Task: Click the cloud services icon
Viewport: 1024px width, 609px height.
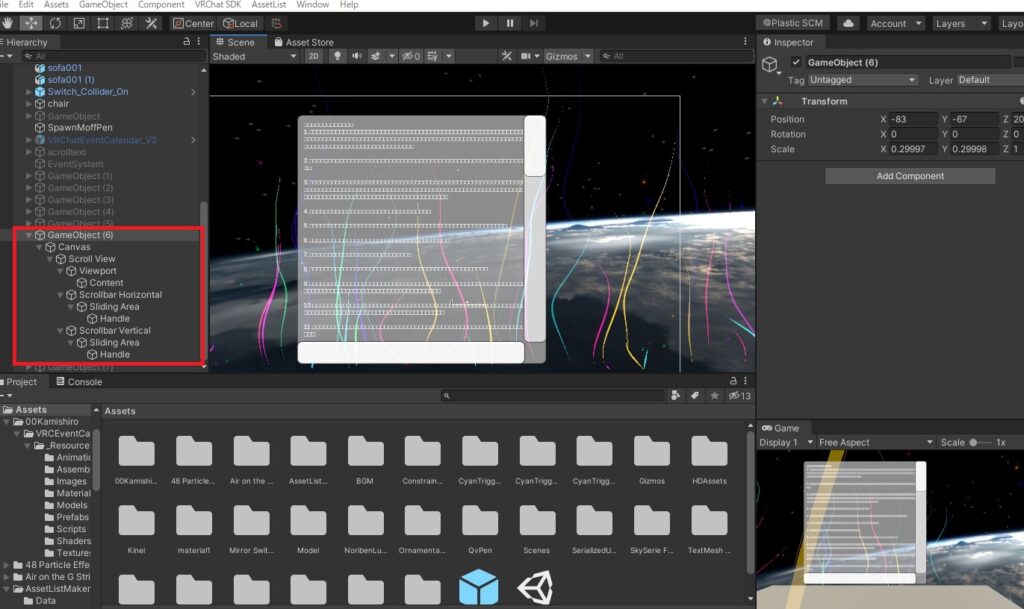Action: 849,22
